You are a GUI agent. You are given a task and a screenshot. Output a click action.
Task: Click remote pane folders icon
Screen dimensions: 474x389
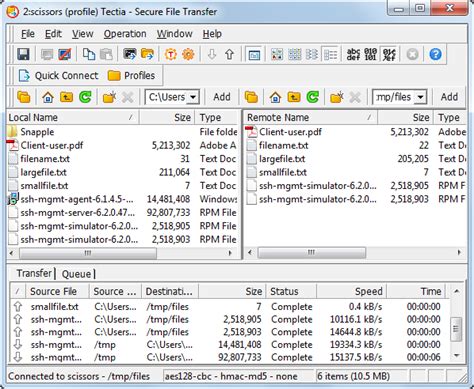(251, 97)
